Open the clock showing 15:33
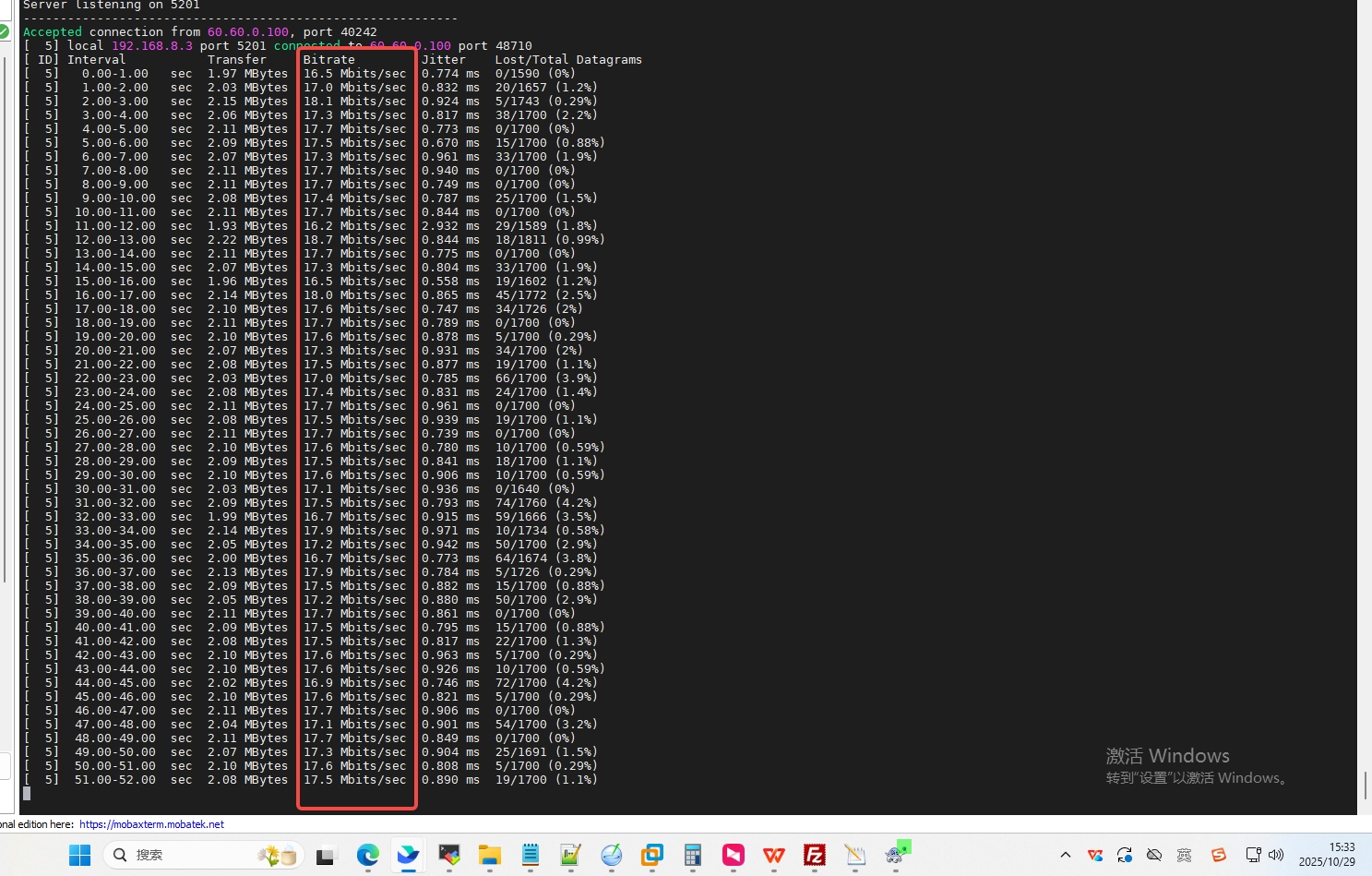The height and width of the screenshot is (876, 1372). point(1327,855)
